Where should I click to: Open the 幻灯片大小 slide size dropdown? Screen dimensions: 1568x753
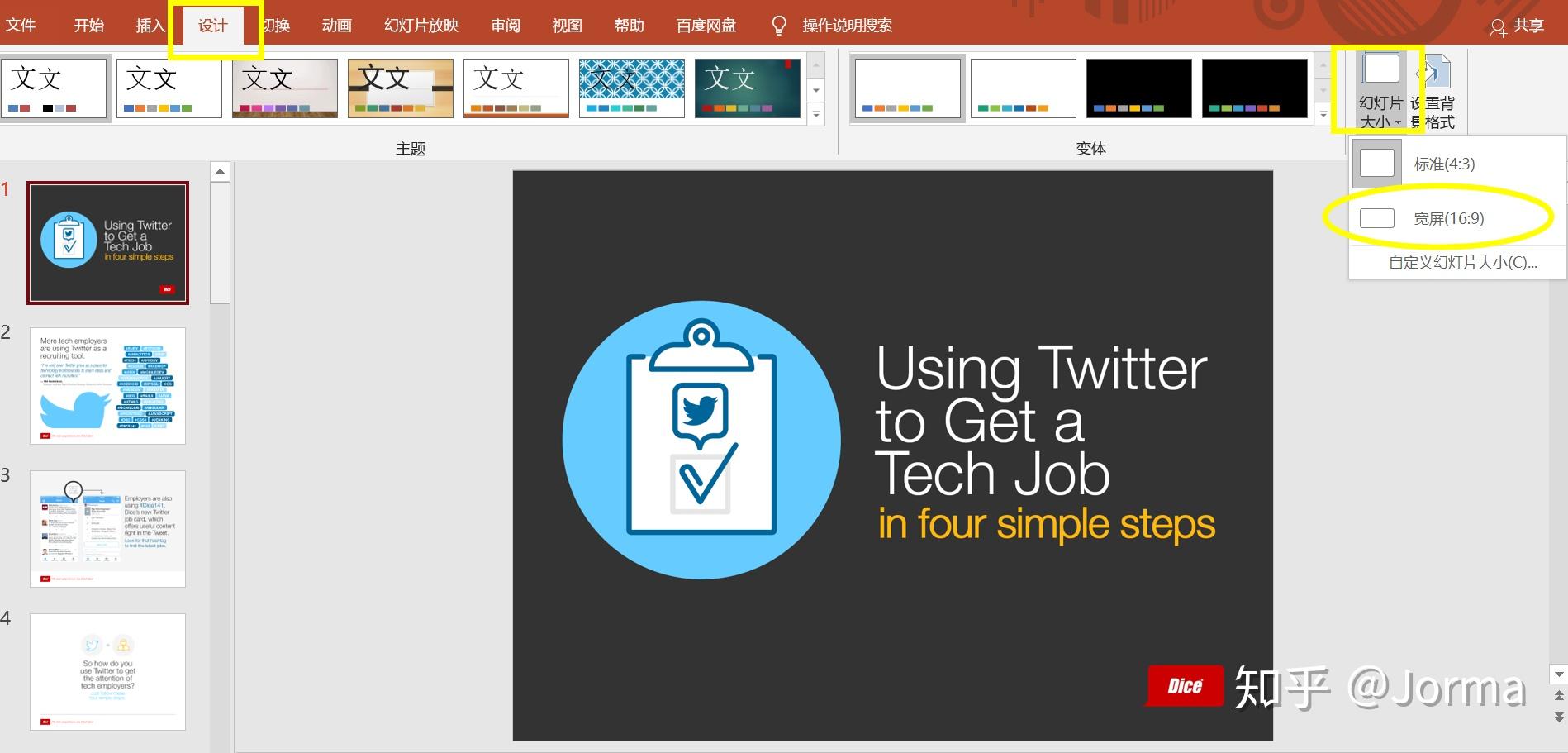pyautogui.click(x=1380, y=90)
